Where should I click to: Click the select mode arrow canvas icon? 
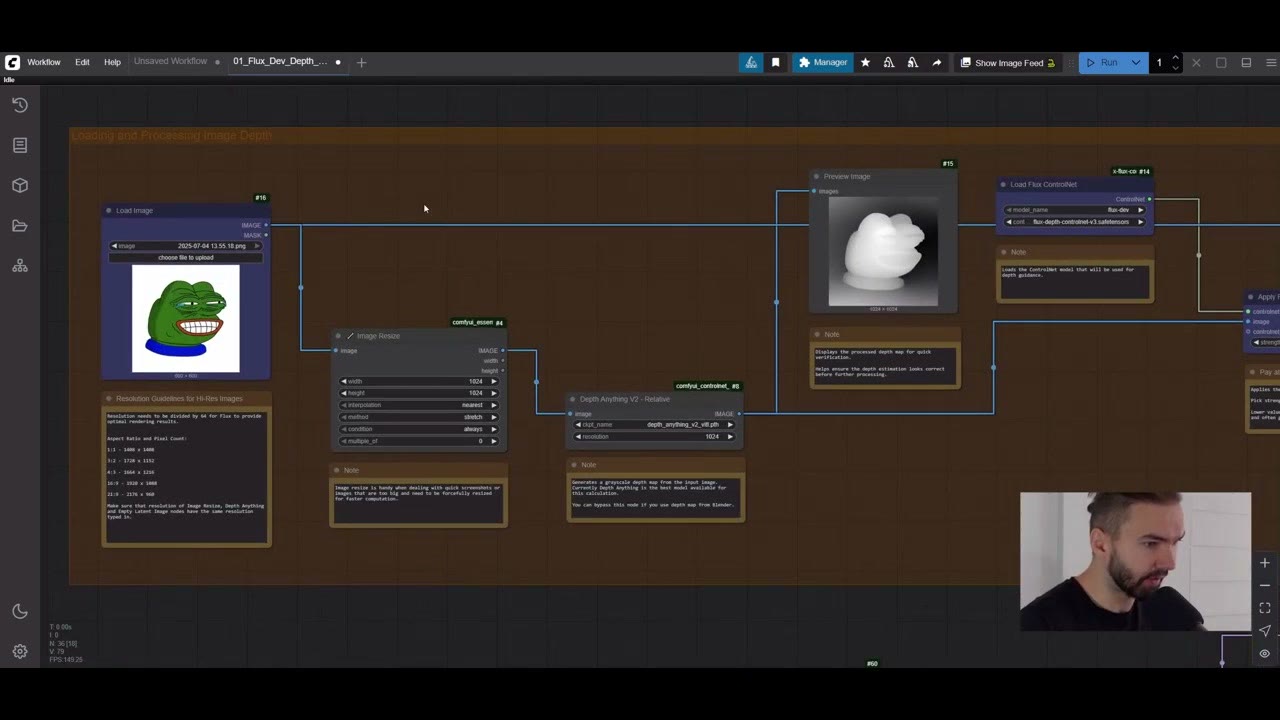tap(1264, 631)
